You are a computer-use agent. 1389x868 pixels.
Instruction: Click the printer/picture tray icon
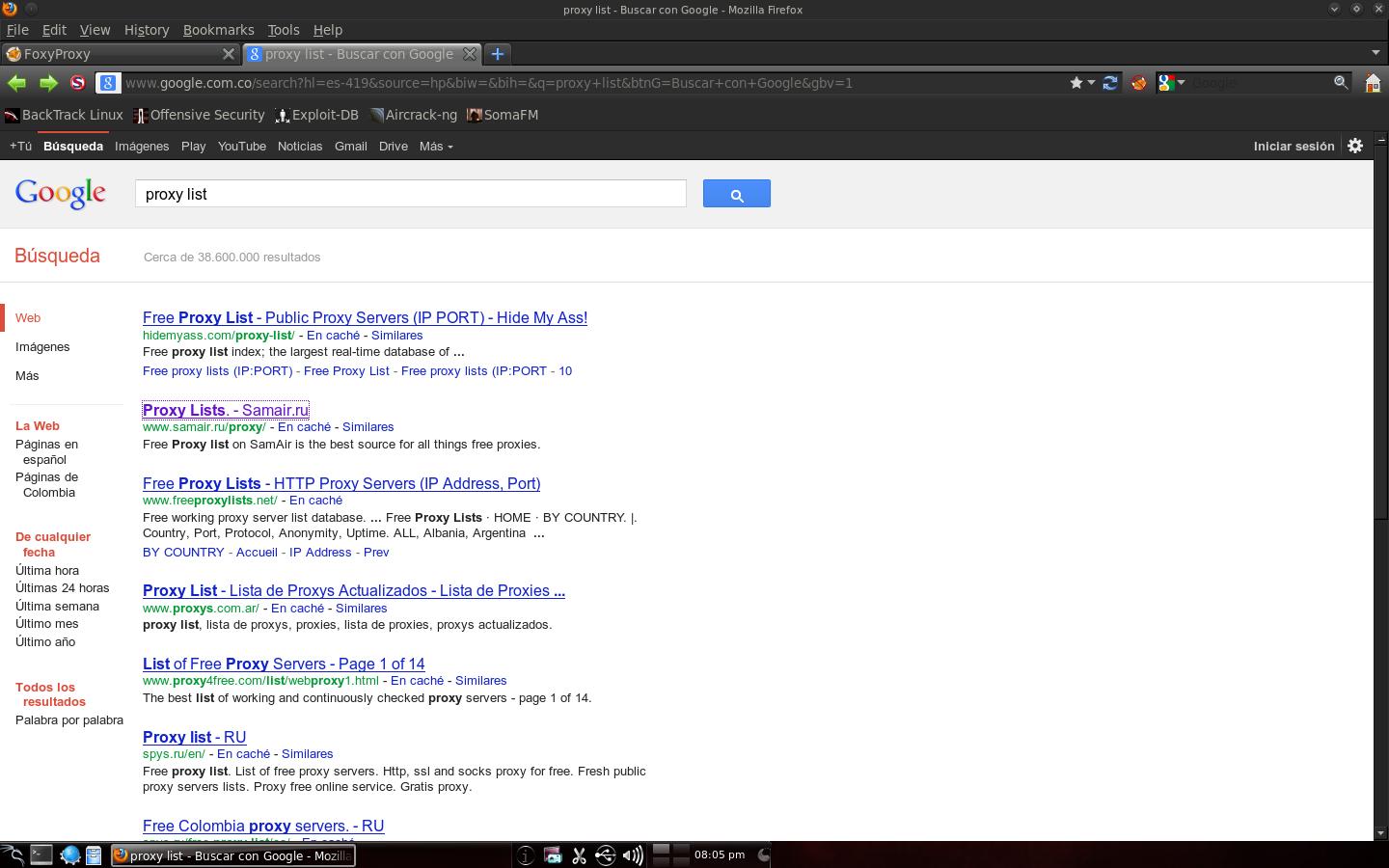553,854
